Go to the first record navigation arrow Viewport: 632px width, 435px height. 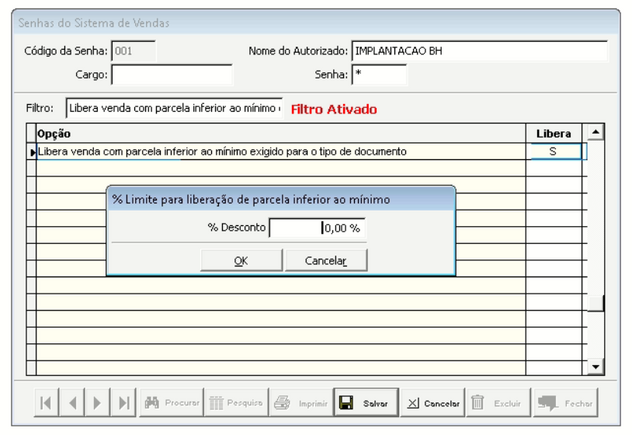(47, 403)
